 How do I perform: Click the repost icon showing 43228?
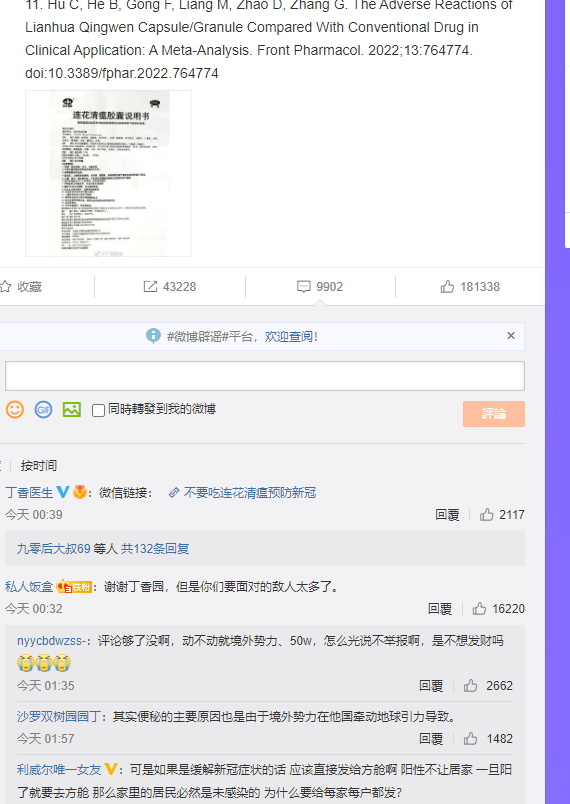[x=150, y=287]
